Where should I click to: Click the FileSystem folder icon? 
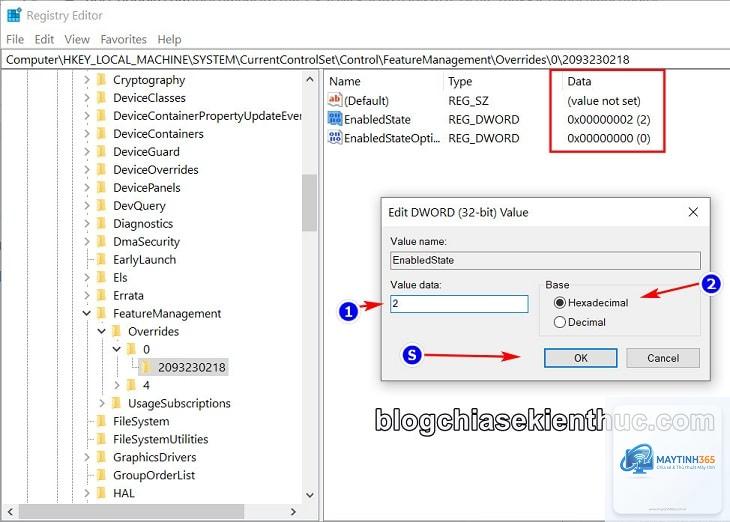102,421
